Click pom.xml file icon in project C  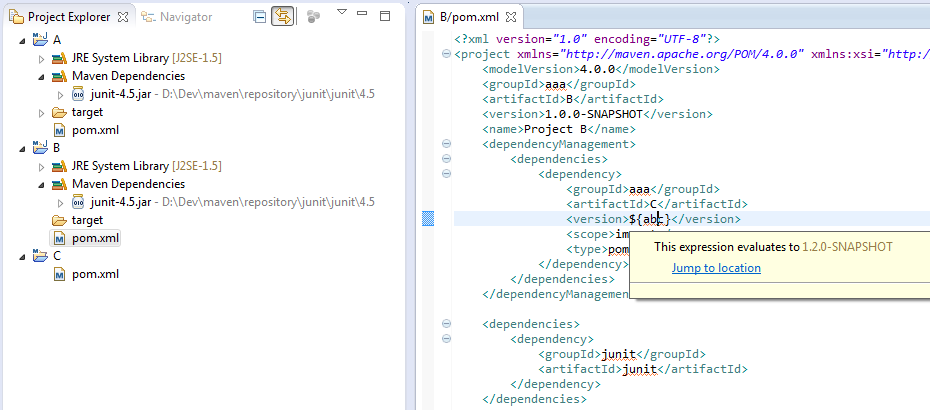(x=59, y=274)
